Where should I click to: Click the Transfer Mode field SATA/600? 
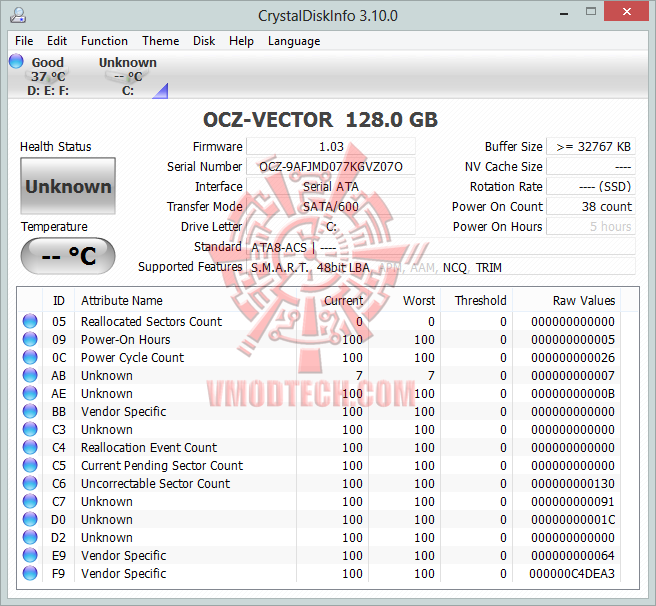[331, 206]
